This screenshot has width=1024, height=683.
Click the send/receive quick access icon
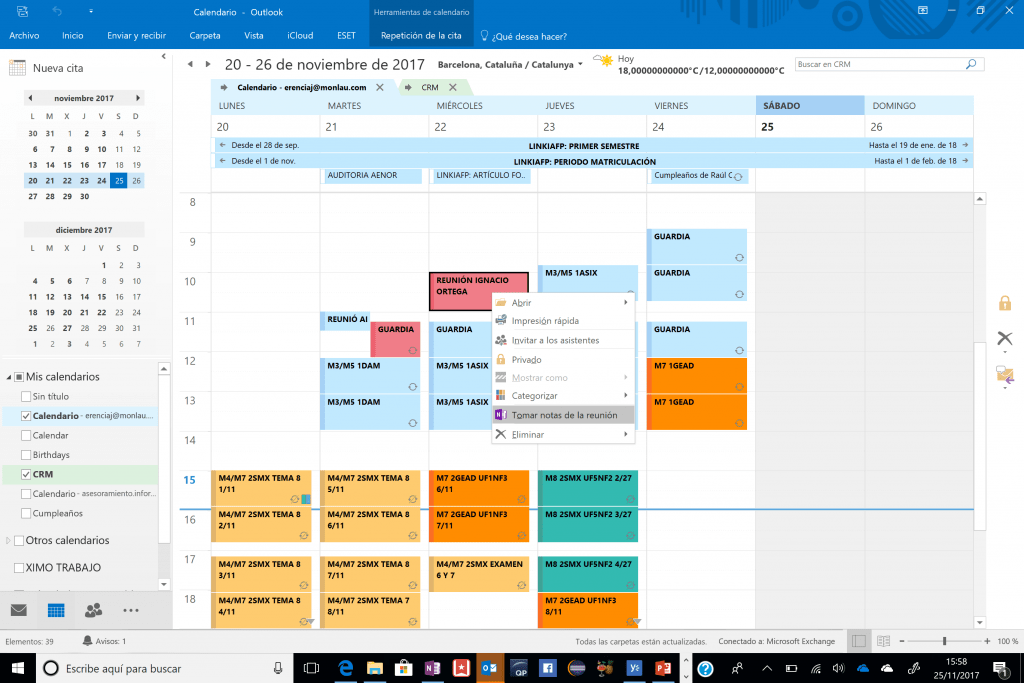click(x=23, y=12)
